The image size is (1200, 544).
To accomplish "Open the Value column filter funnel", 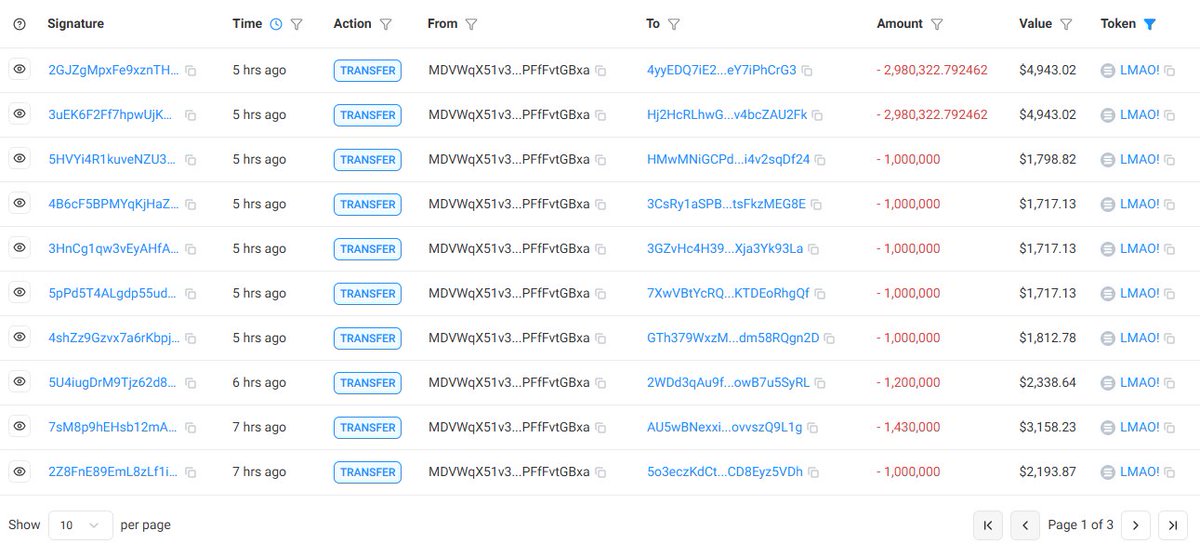I will click(x=1066, y=24).
